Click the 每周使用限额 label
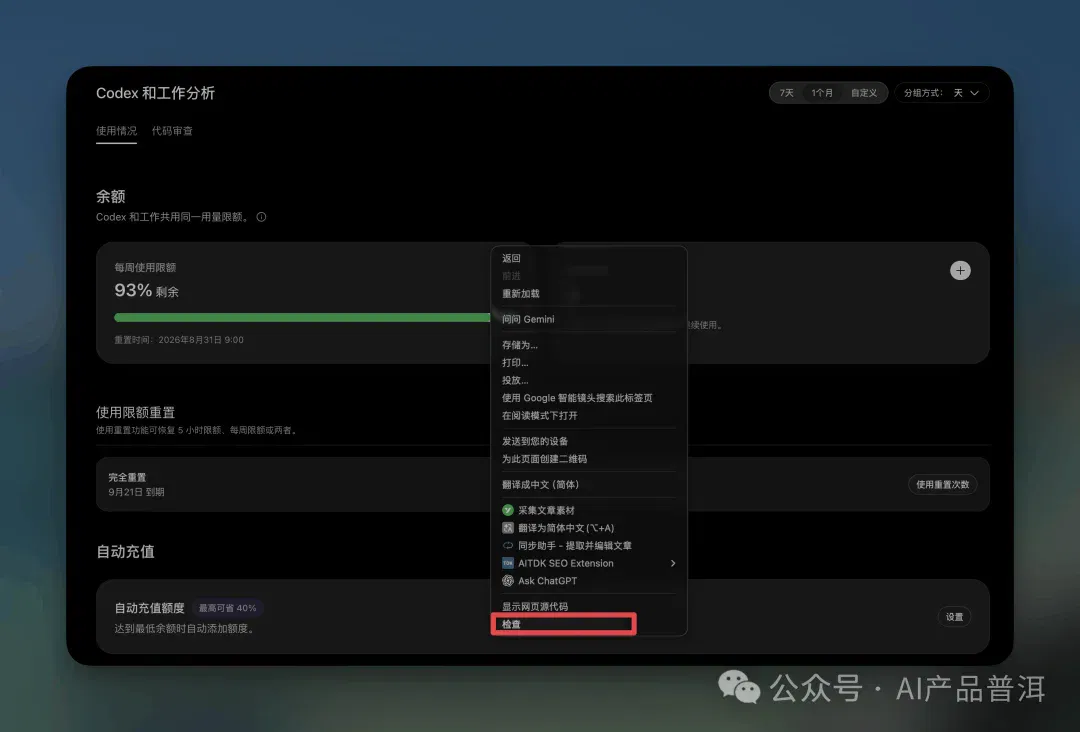This screenshot has height=732, width=1080. pos(145,268)
